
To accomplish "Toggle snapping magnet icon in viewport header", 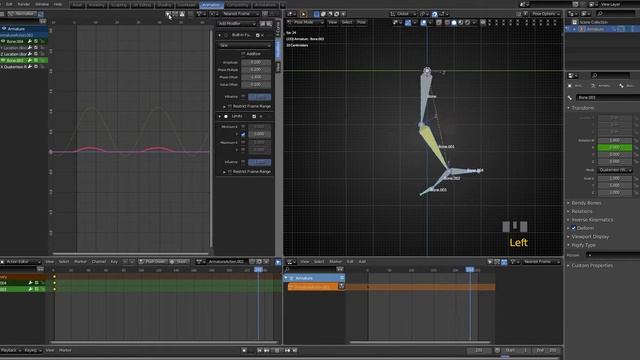I will (x=434, y=14).
